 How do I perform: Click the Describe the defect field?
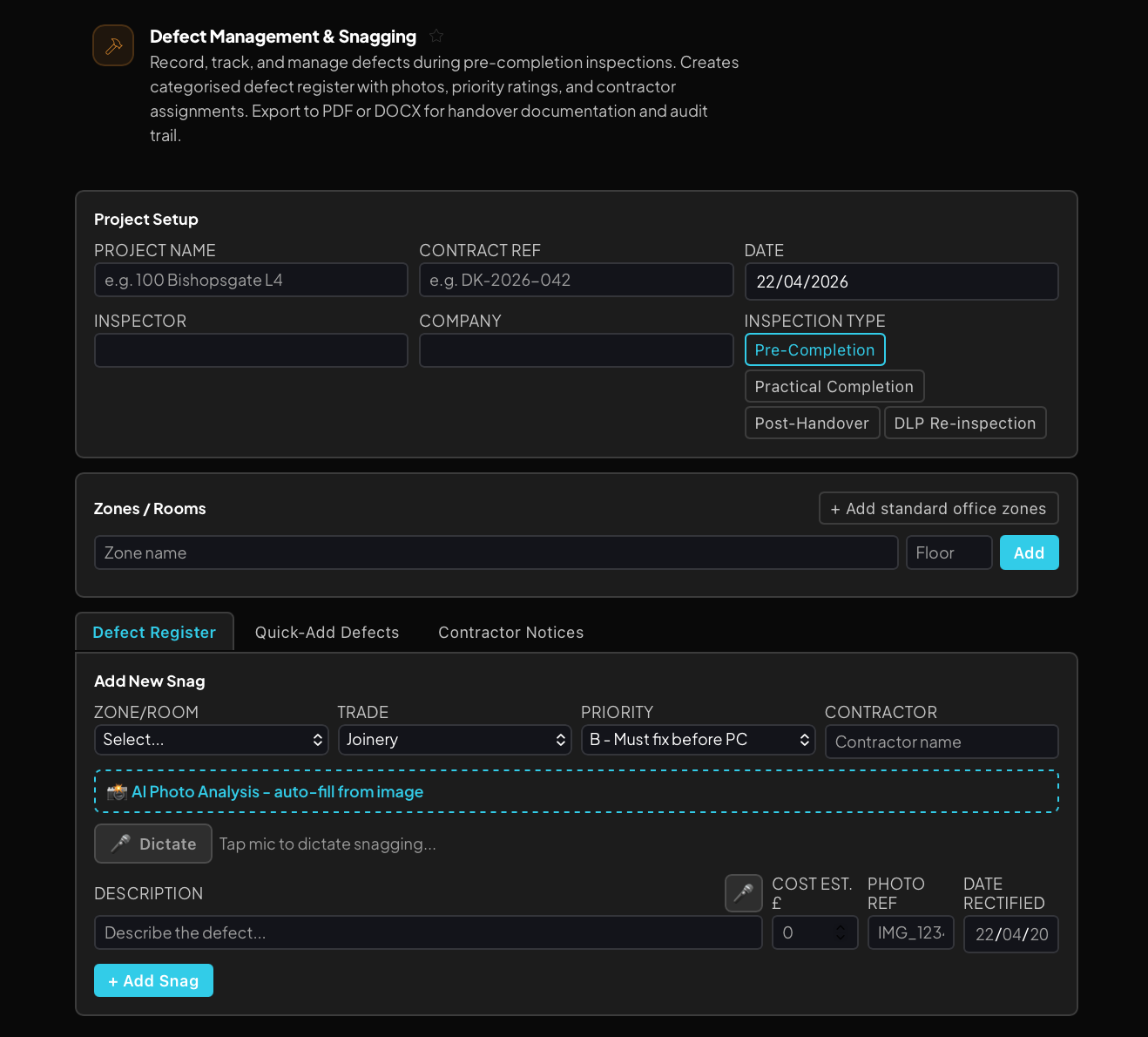click(x=429, y=932)
